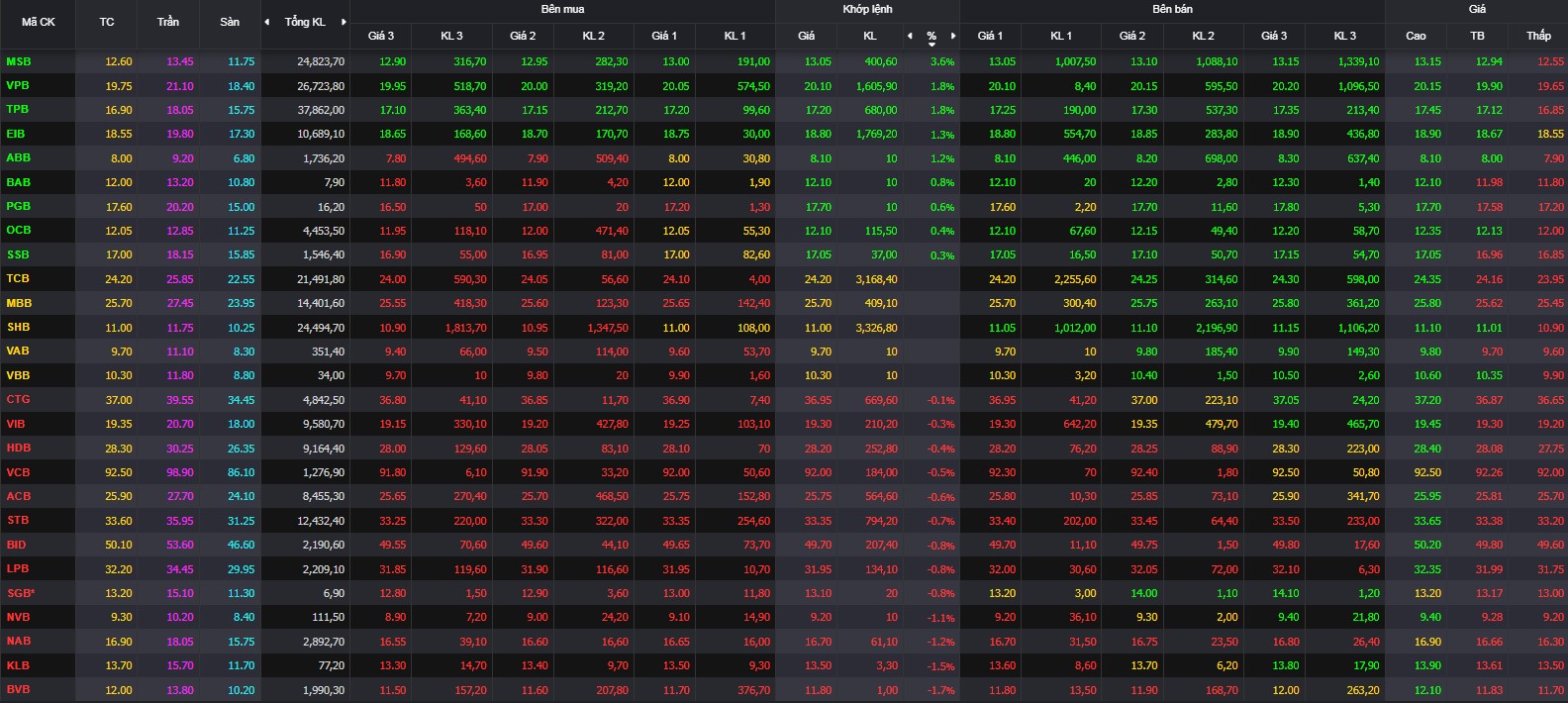Click MBB total volume 14,401,60
The height and width of the screenshot is (703, 1568).
click(x=321, y=303)
